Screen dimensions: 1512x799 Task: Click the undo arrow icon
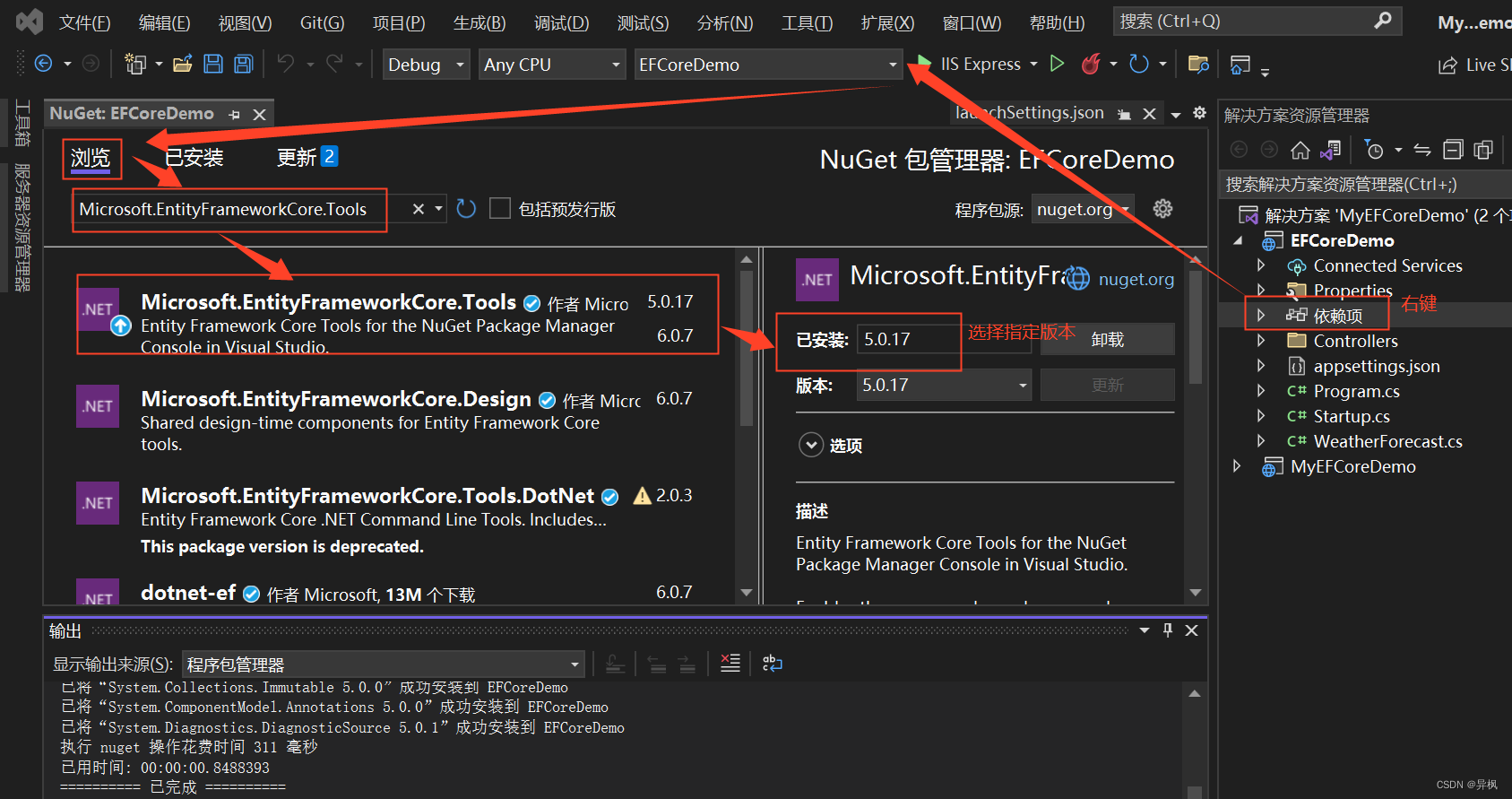click(286, 63)
